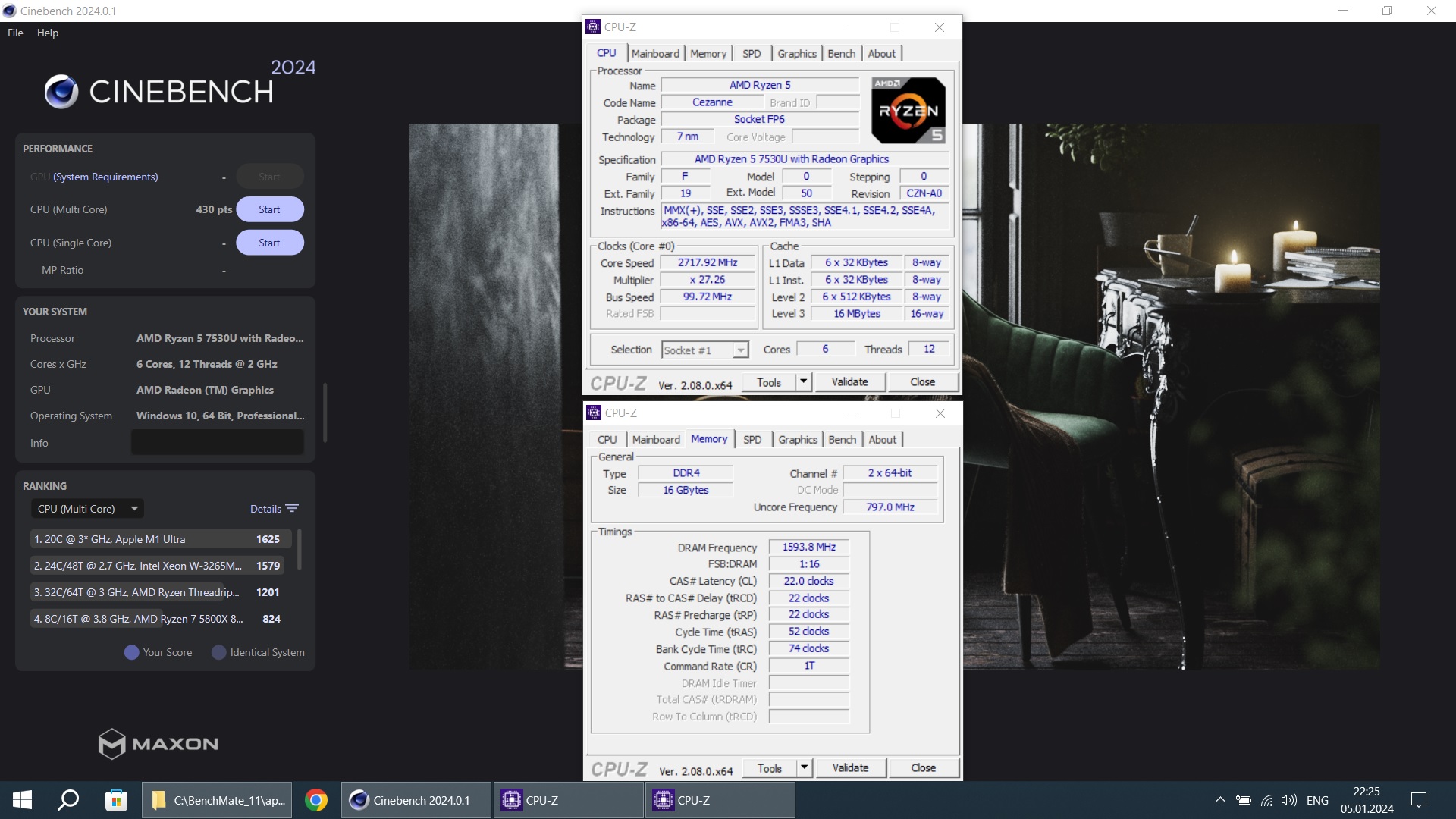The height and width of the screenshot is (819, 1456).
Task: Close the top CPU-Z window
Action: (x=939, y=27)
